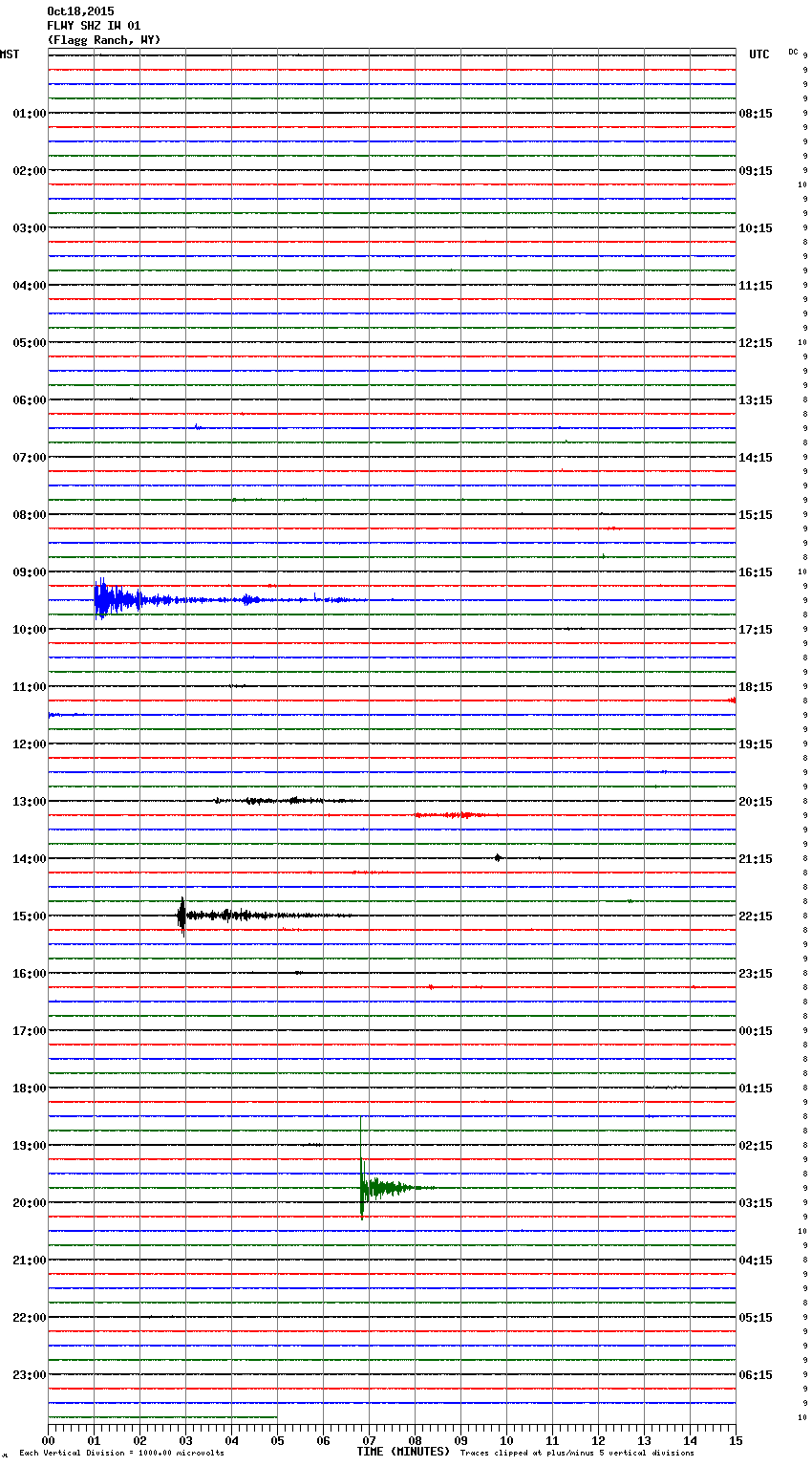812x1466 pixels.
Task: Click minute tick 07 on the bottom axis
Action: tap(369, 1440)
